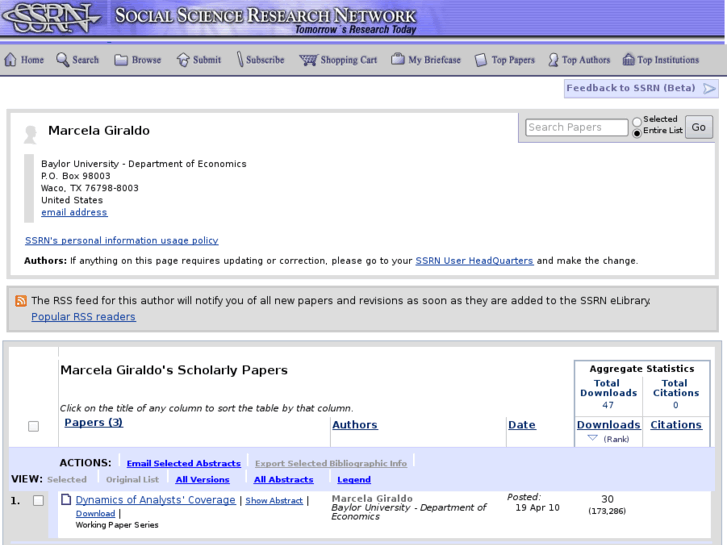Click the Downloads sort triangle indicator

[592, 438]
